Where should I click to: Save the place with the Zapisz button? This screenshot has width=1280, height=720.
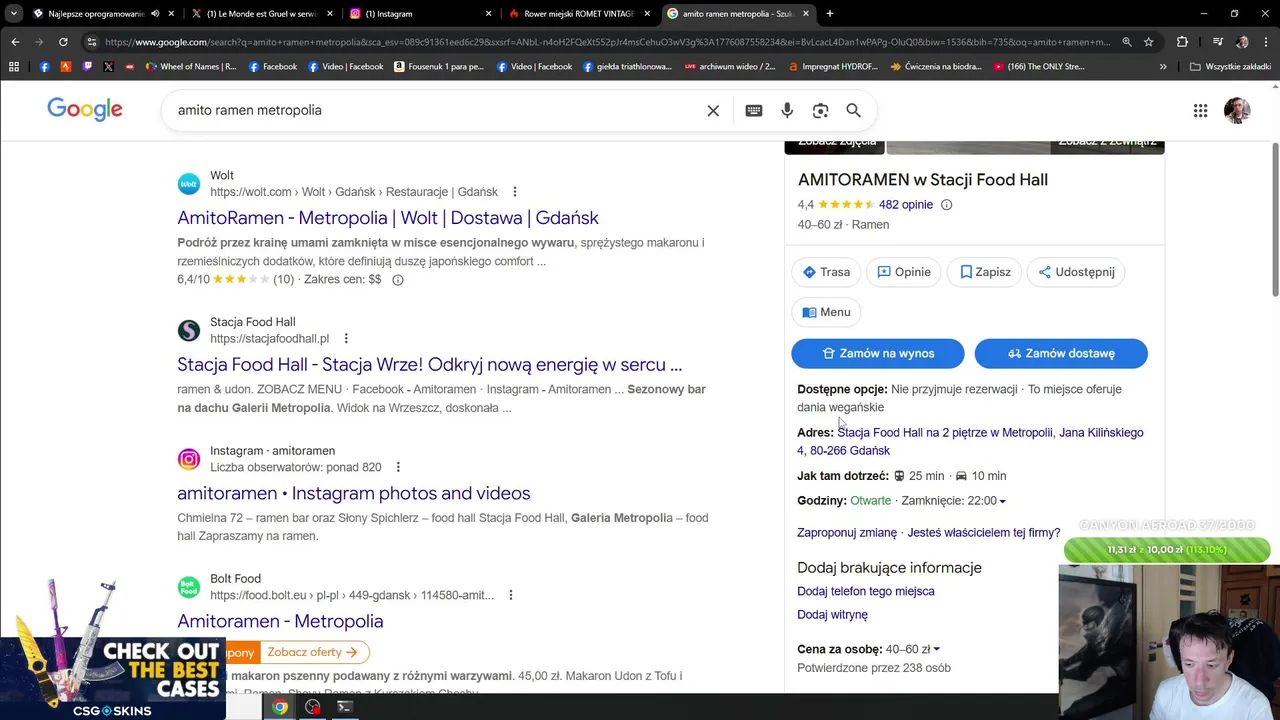pyautogui.click(x=985, y=272)
